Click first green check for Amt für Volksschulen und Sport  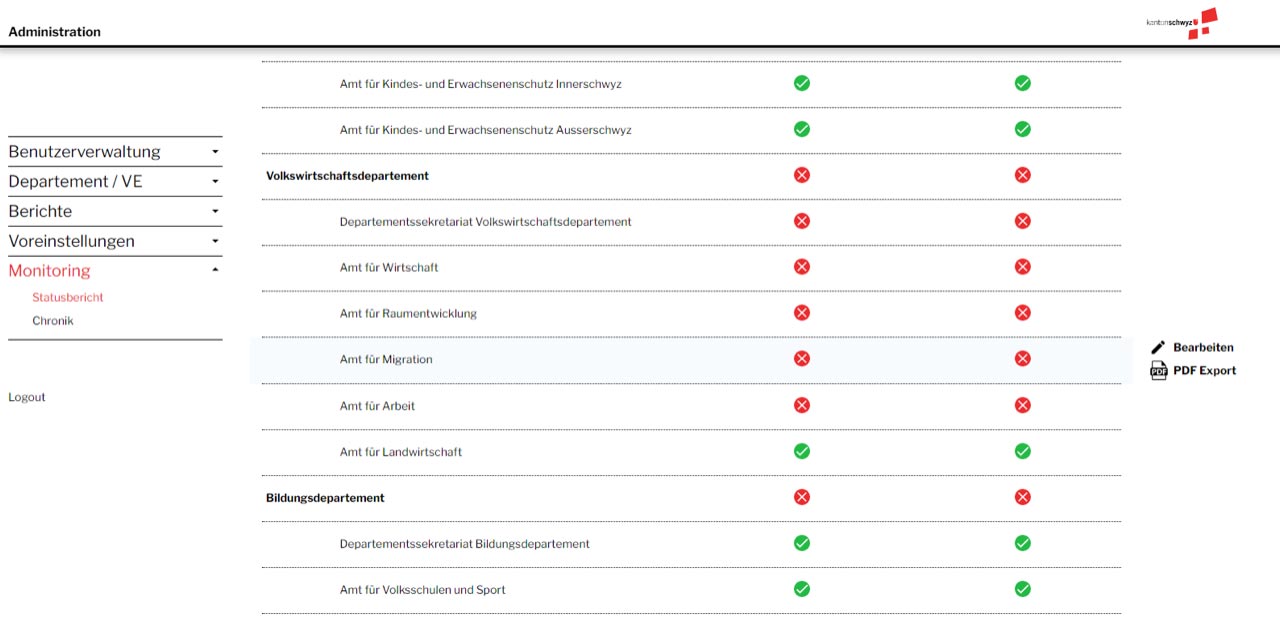coord(801,589)
